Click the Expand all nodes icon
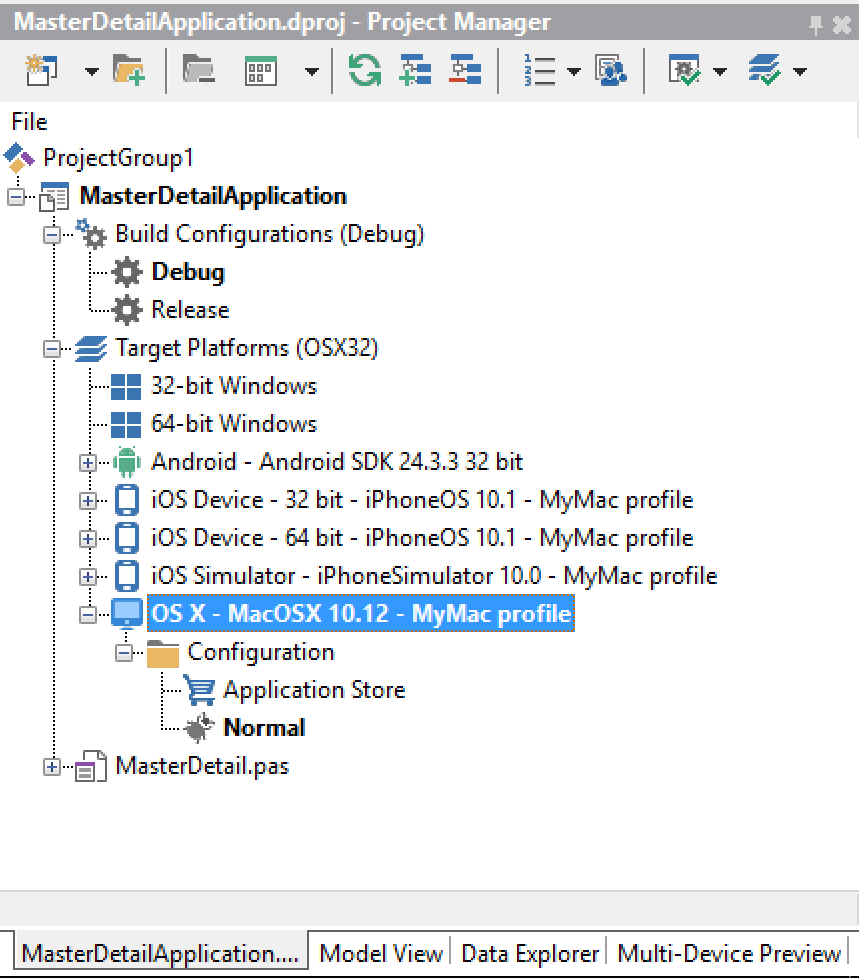The image size is (859, 978). pyautogui.click(x=415, y=70)
